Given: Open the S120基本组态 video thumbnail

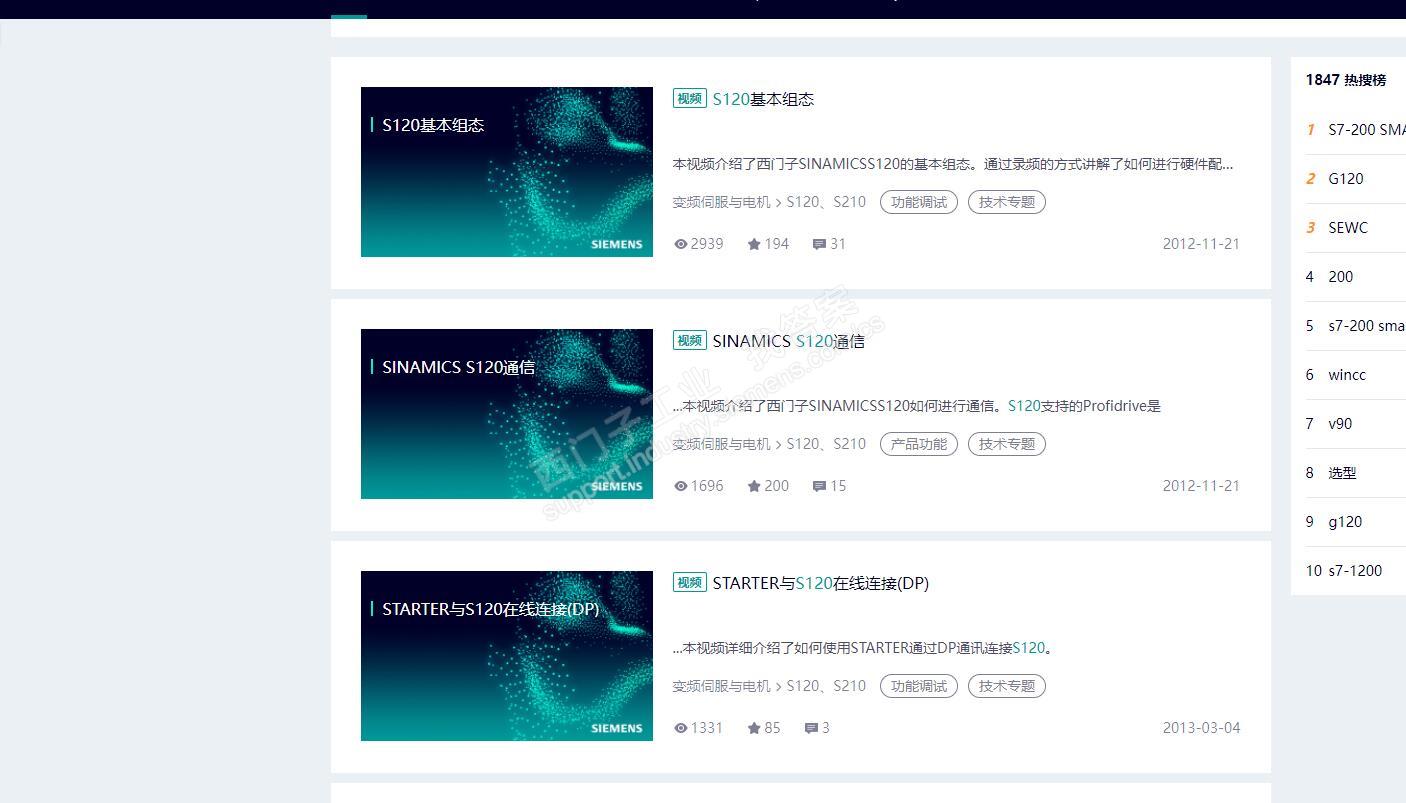Looking at the screenshot, I should click(x=507, y=172).
